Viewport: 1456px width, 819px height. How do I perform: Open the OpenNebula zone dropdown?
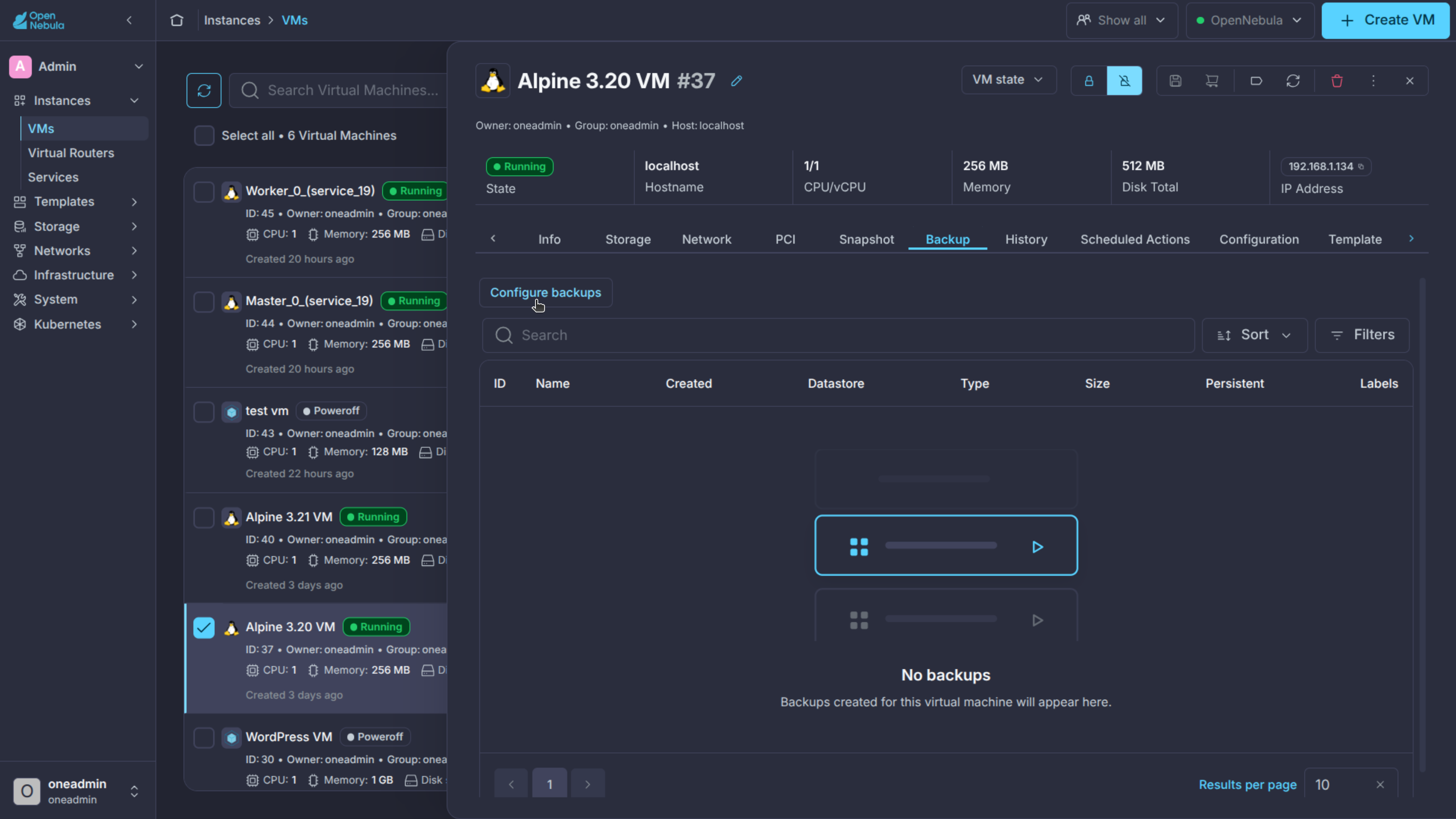coord(1250,20)
